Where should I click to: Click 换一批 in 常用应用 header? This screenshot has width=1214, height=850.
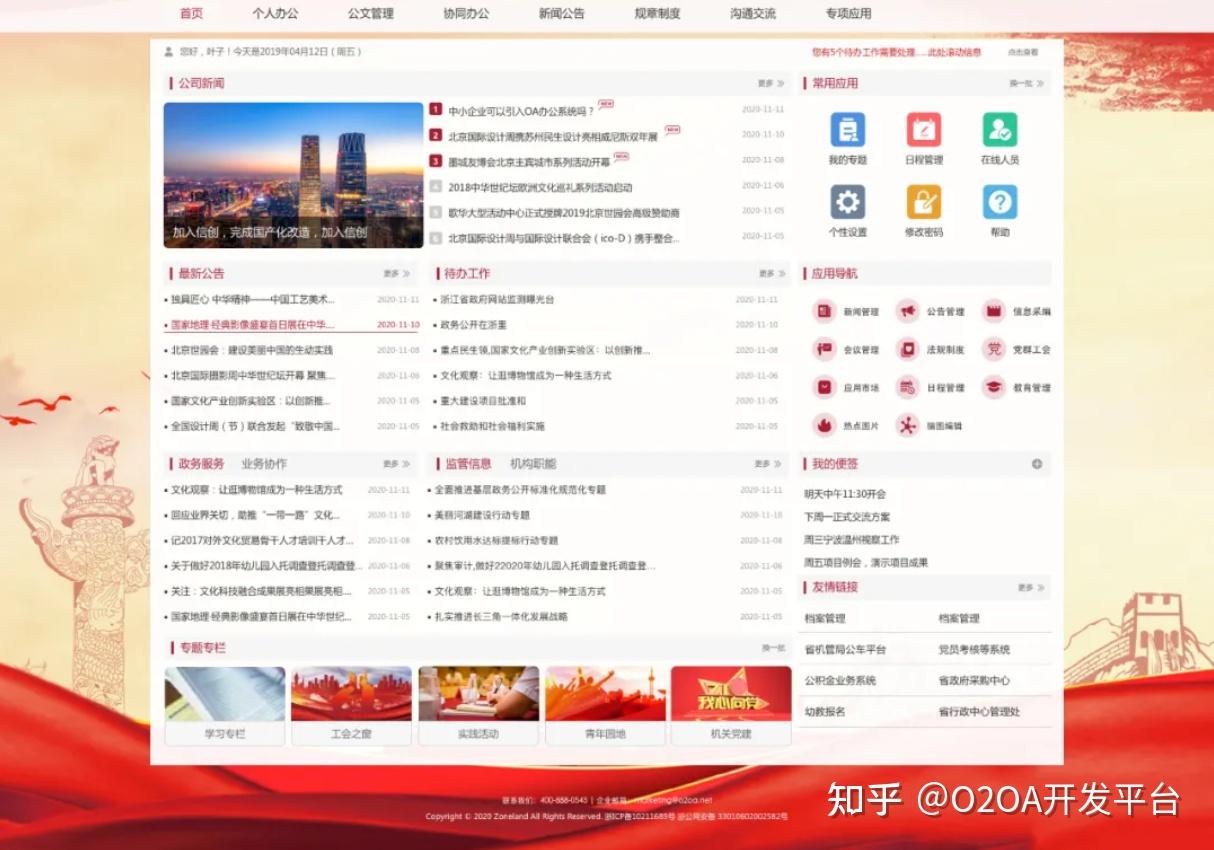tap(1027, 84)
